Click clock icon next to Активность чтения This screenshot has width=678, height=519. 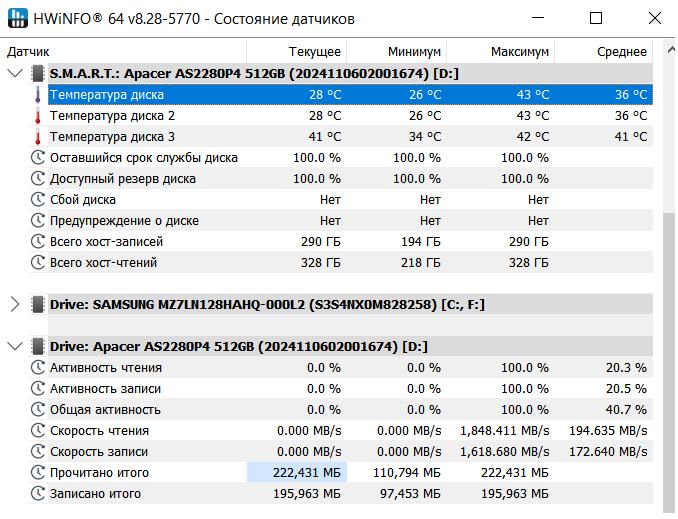pyautogui.click(x=38, y=368)
